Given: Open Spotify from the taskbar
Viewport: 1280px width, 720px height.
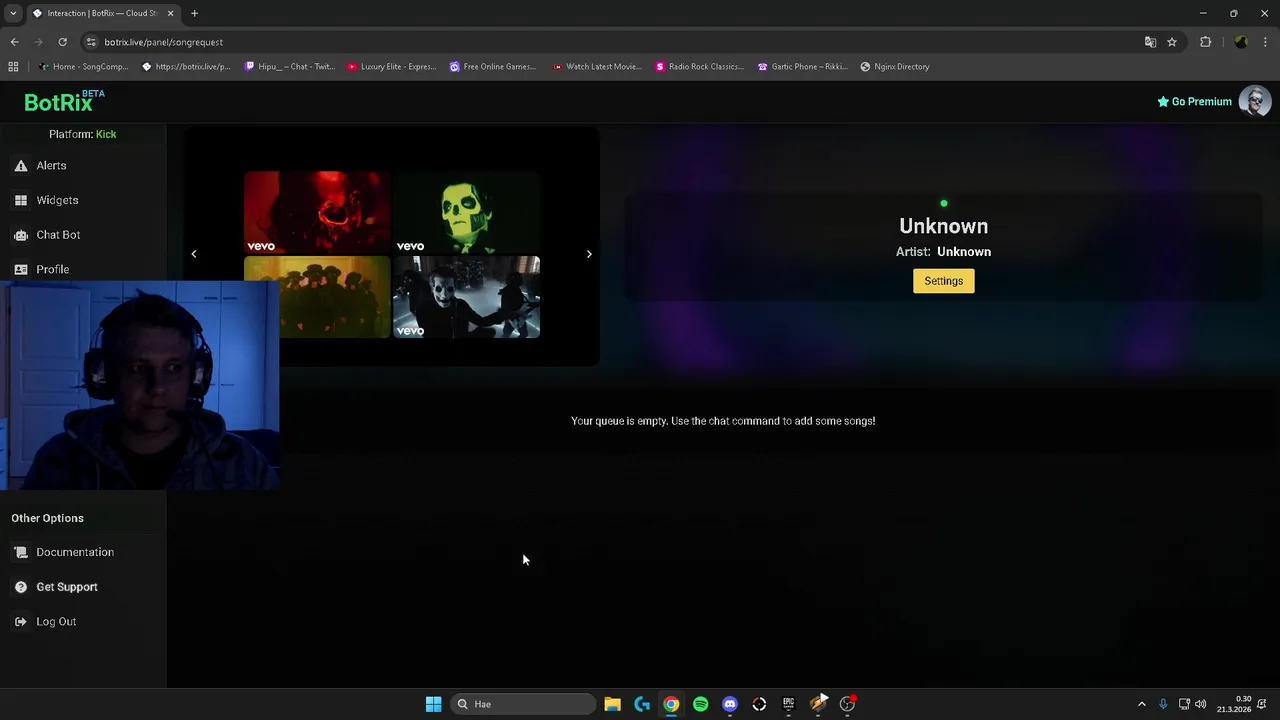Looking at the screenshot, I should point(700,704).
